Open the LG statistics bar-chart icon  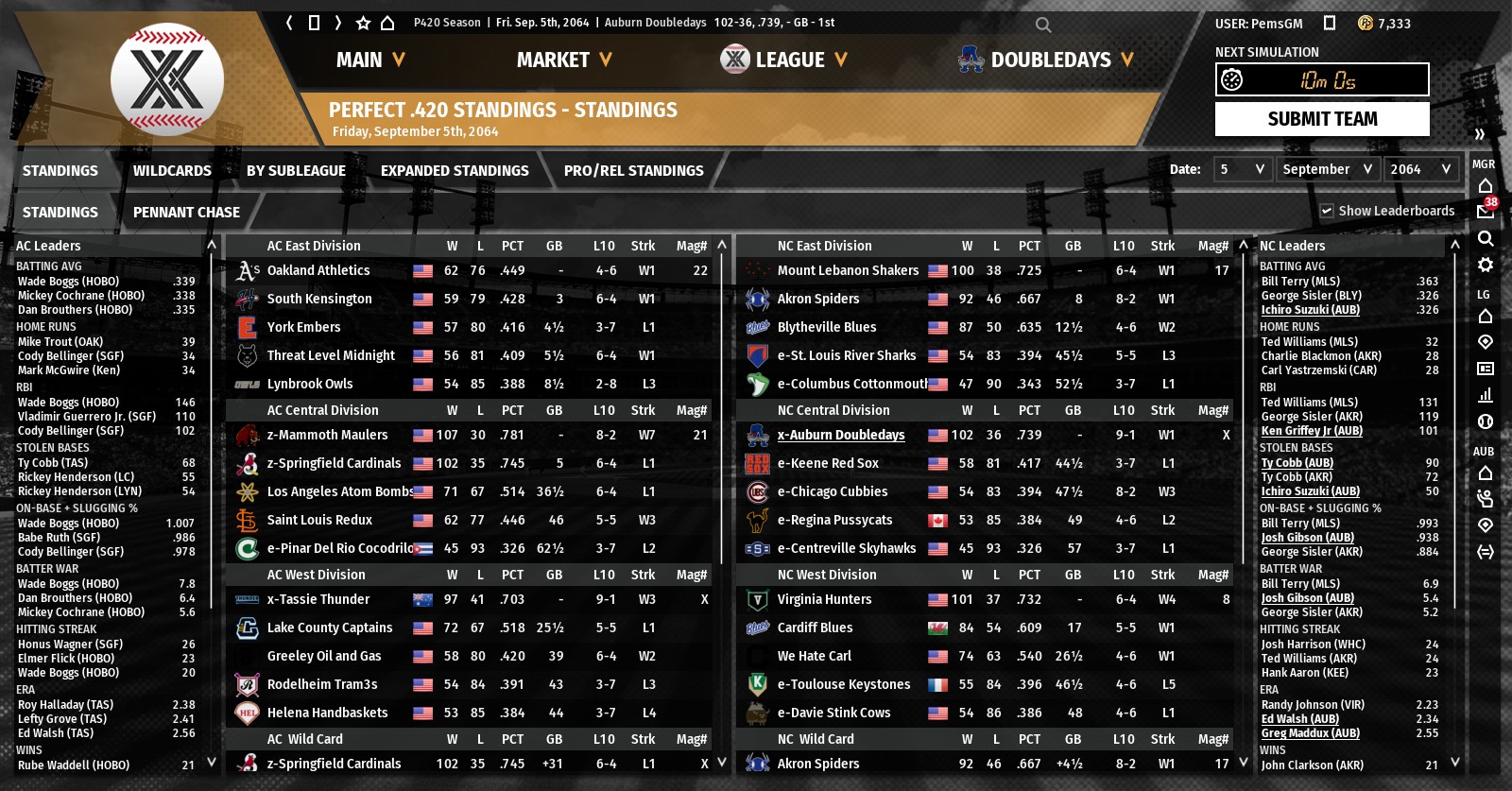[1485, 395]
